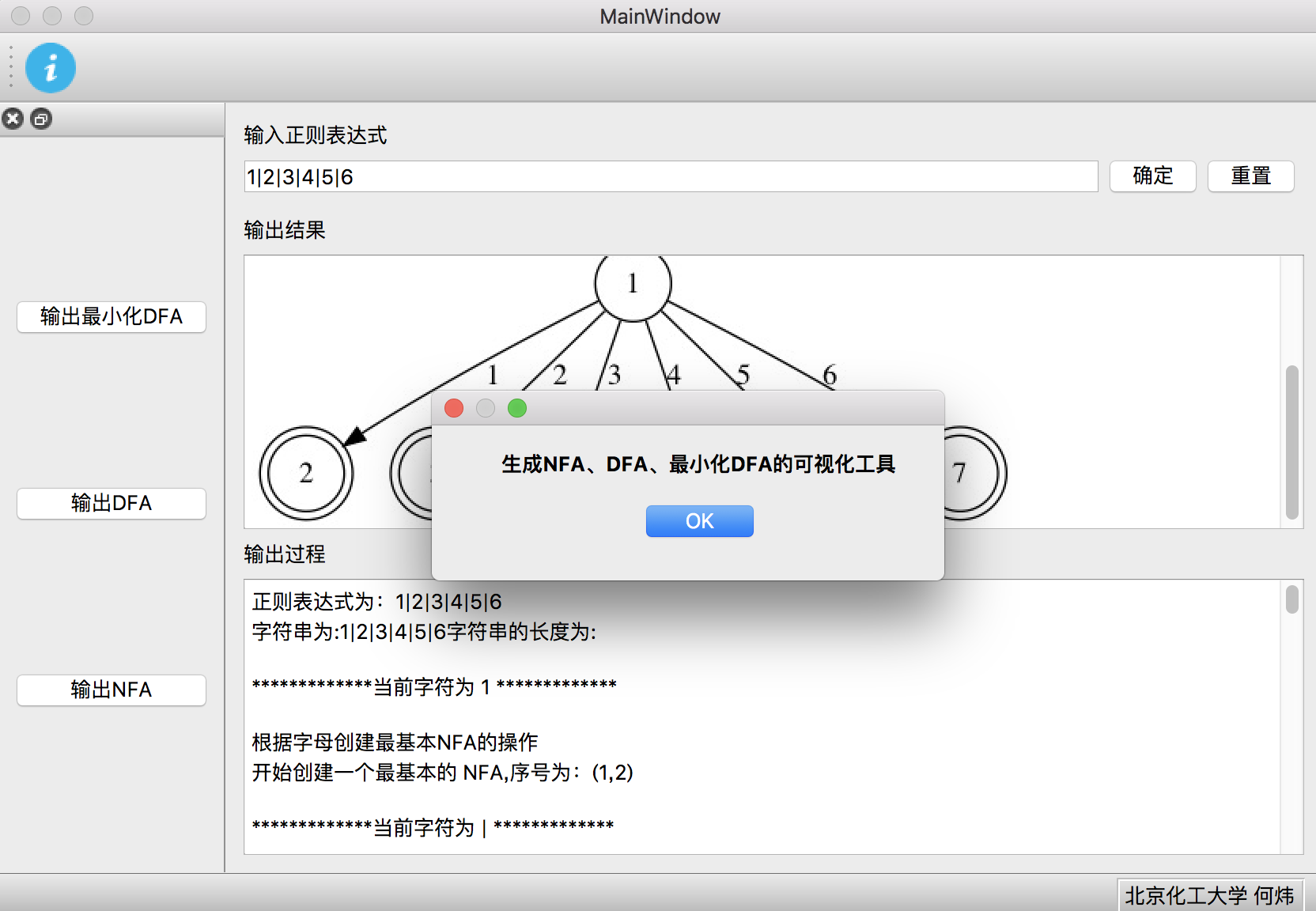This screenshot has width=1316, height=911.
Task: Click 输出最小化DFA to minimize the DFA
Action: click(x=111, y=317)
